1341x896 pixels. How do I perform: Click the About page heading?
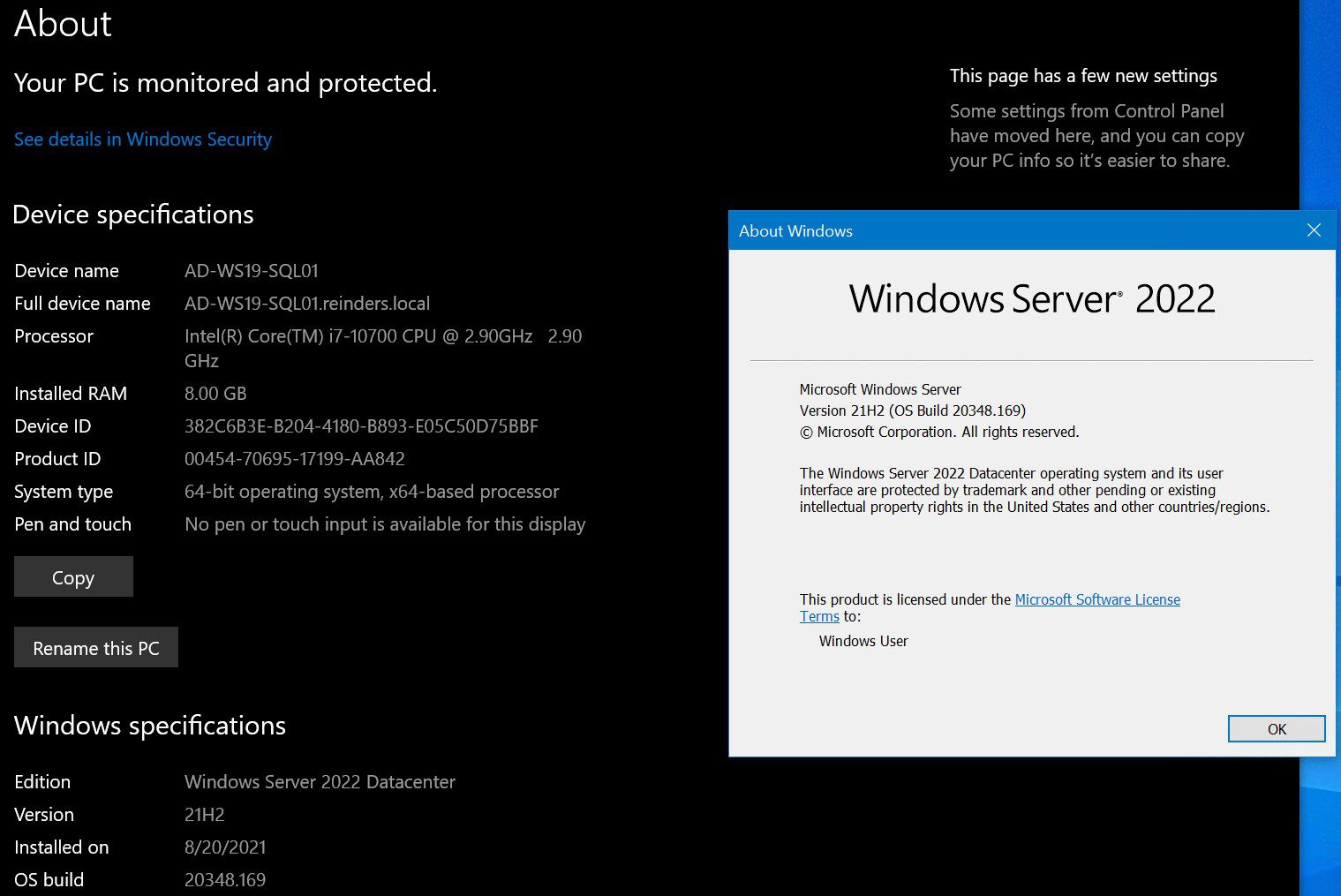coord(64,24)
